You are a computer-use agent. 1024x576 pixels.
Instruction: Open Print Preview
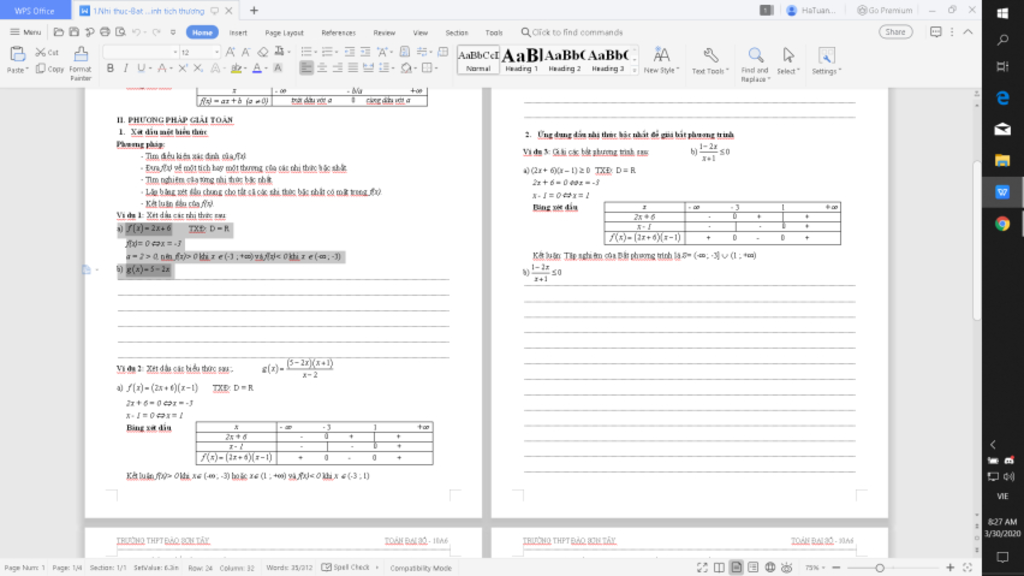click(121, 32)
